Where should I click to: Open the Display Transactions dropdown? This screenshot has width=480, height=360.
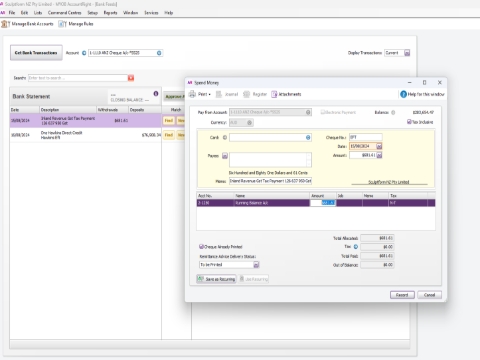tap(407, 53)
